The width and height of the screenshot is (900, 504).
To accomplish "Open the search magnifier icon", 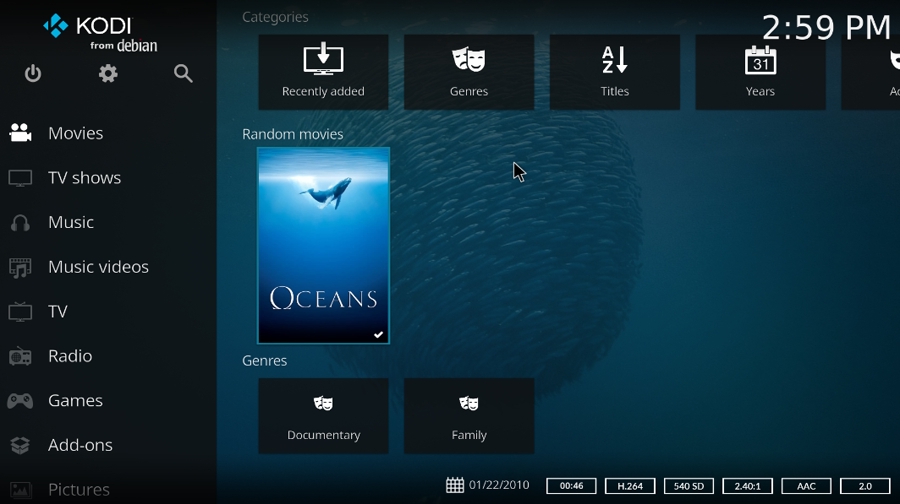I will pyautogui.click(x=183, y=74).
